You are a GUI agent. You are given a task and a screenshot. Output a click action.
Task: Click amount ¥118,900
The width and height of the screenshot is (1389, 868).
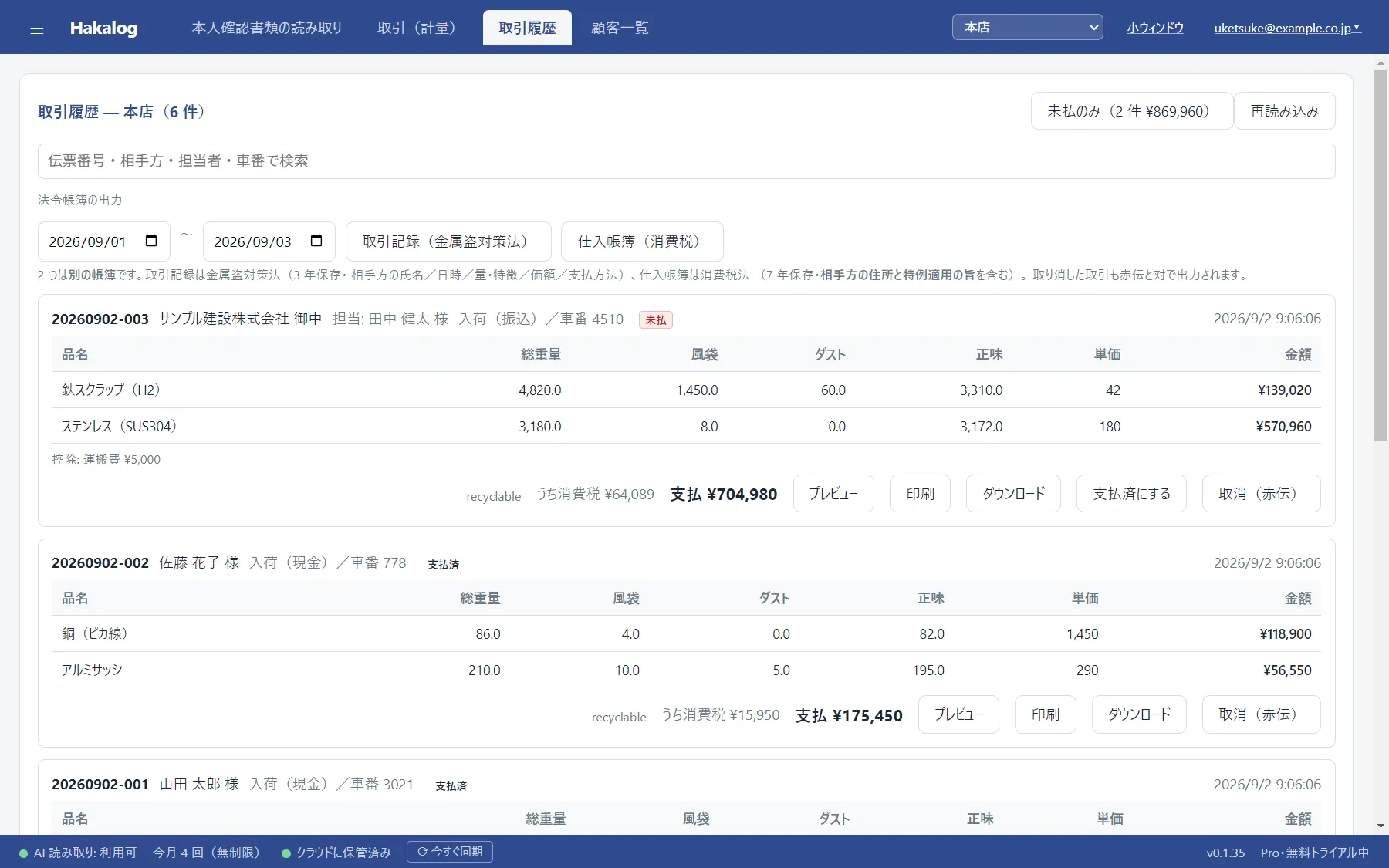point(1286,633)
